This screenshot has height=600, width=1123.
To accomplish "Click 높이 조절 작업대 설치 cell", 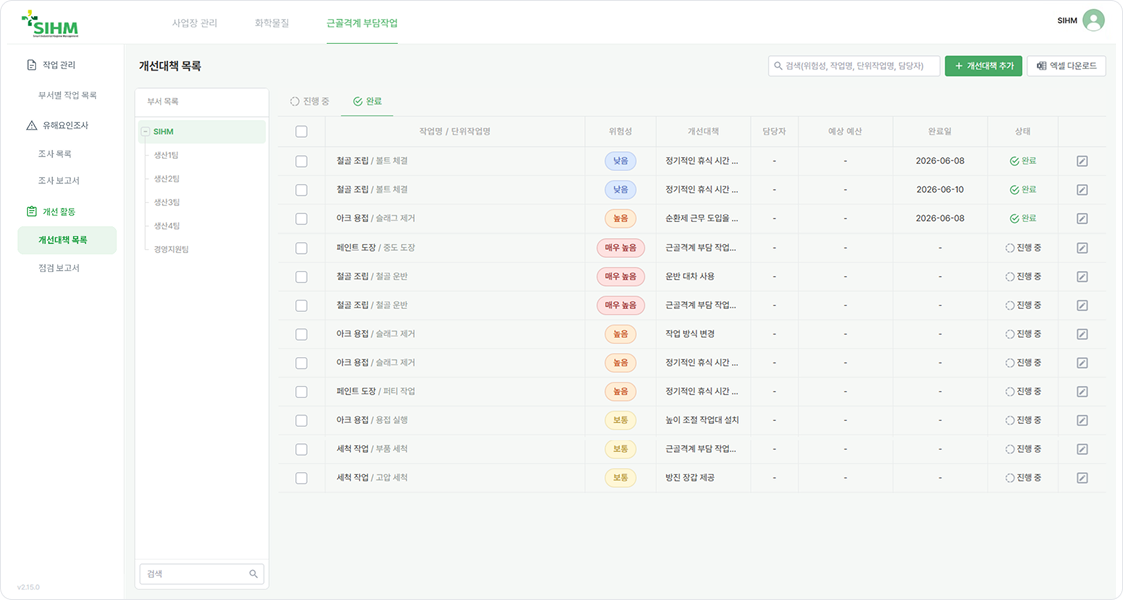I will [x=702, y=420].
